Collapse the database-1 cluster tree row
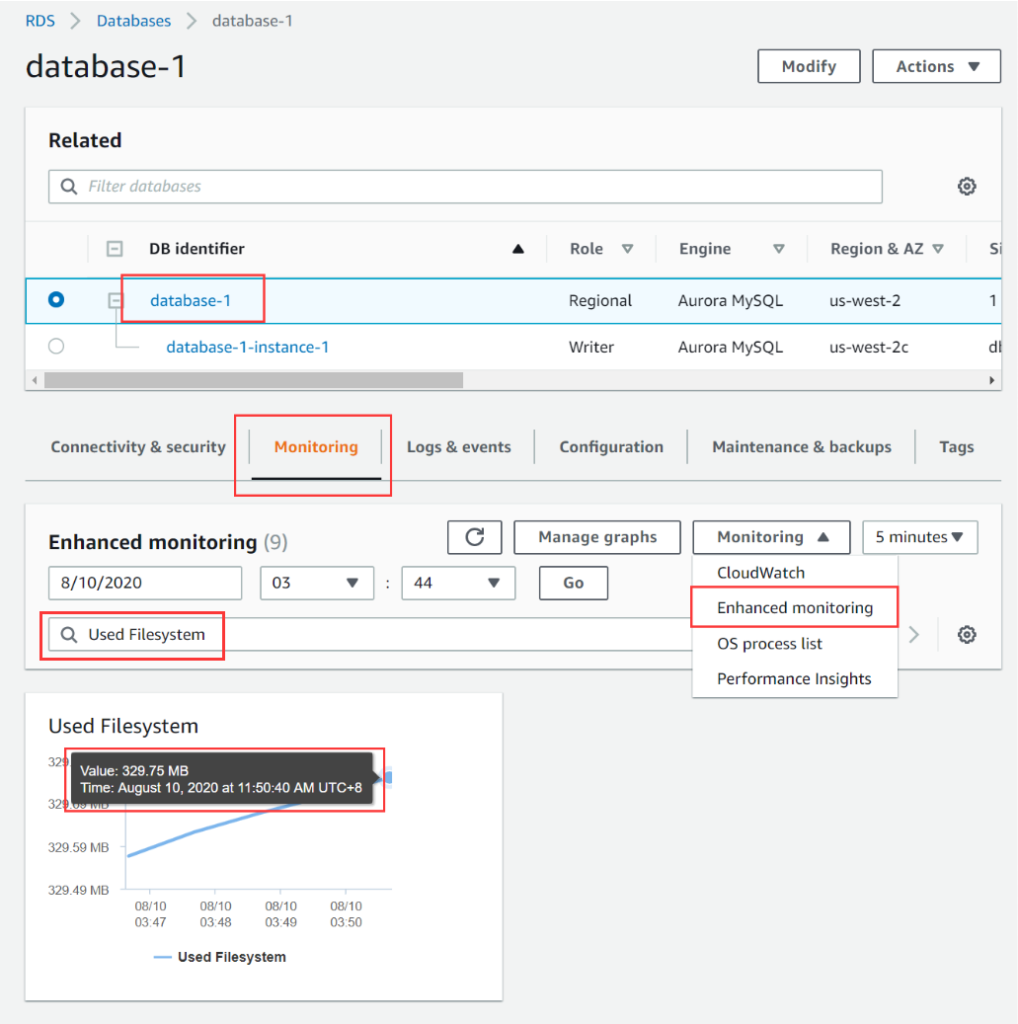This screenshot has height=1024, width=1018. pos(115,300)
